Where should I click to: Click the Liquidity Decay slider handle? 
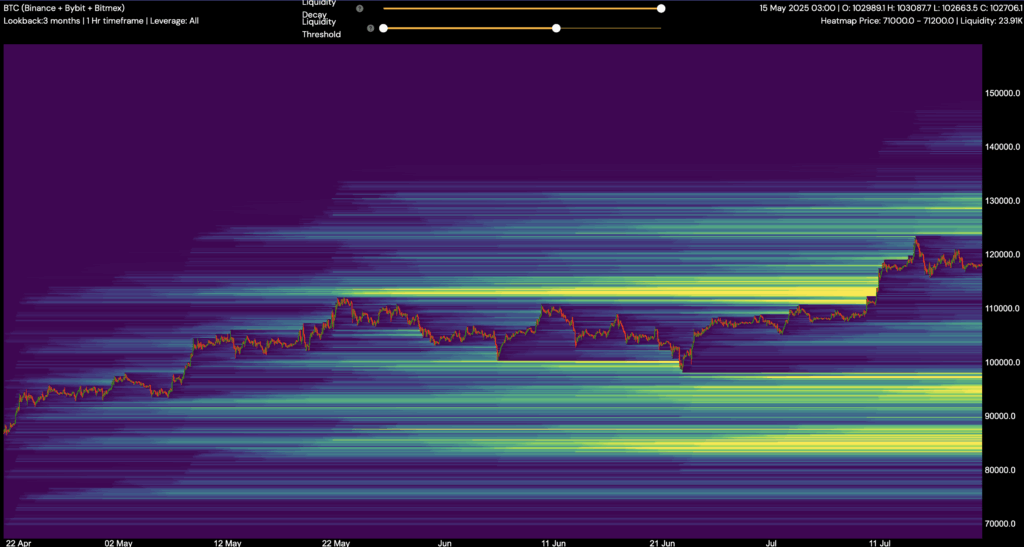click(x=661, y=8)
